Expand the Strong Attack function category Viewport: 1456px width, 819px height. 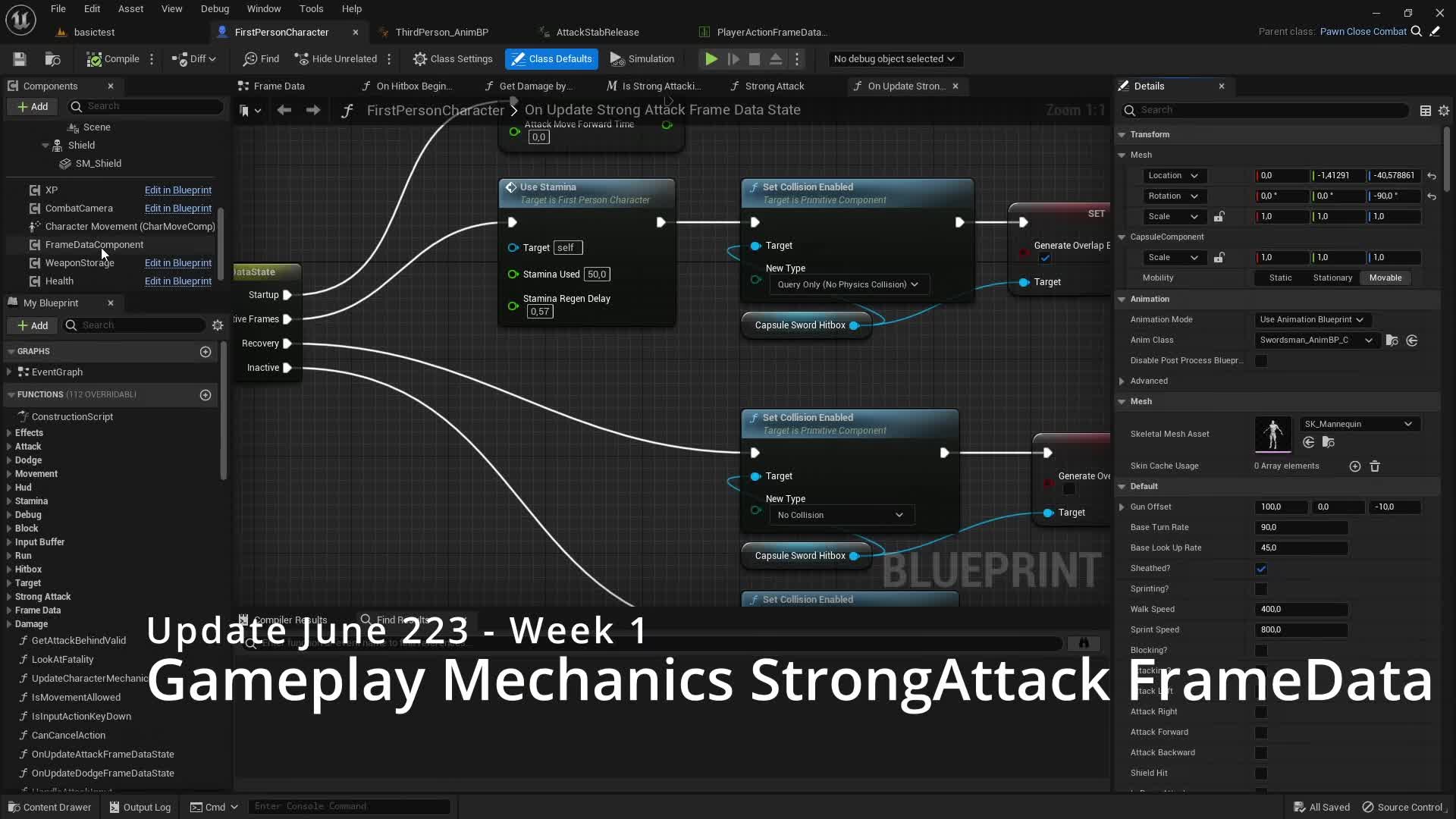pyautogui.click(x=9, y=597)
